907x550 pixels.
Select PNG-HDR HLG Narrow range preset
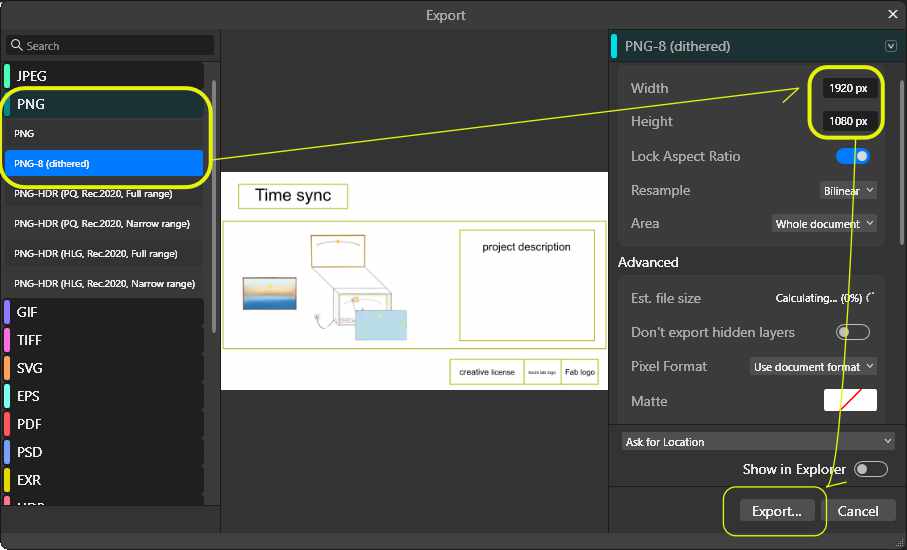(104, 284)
